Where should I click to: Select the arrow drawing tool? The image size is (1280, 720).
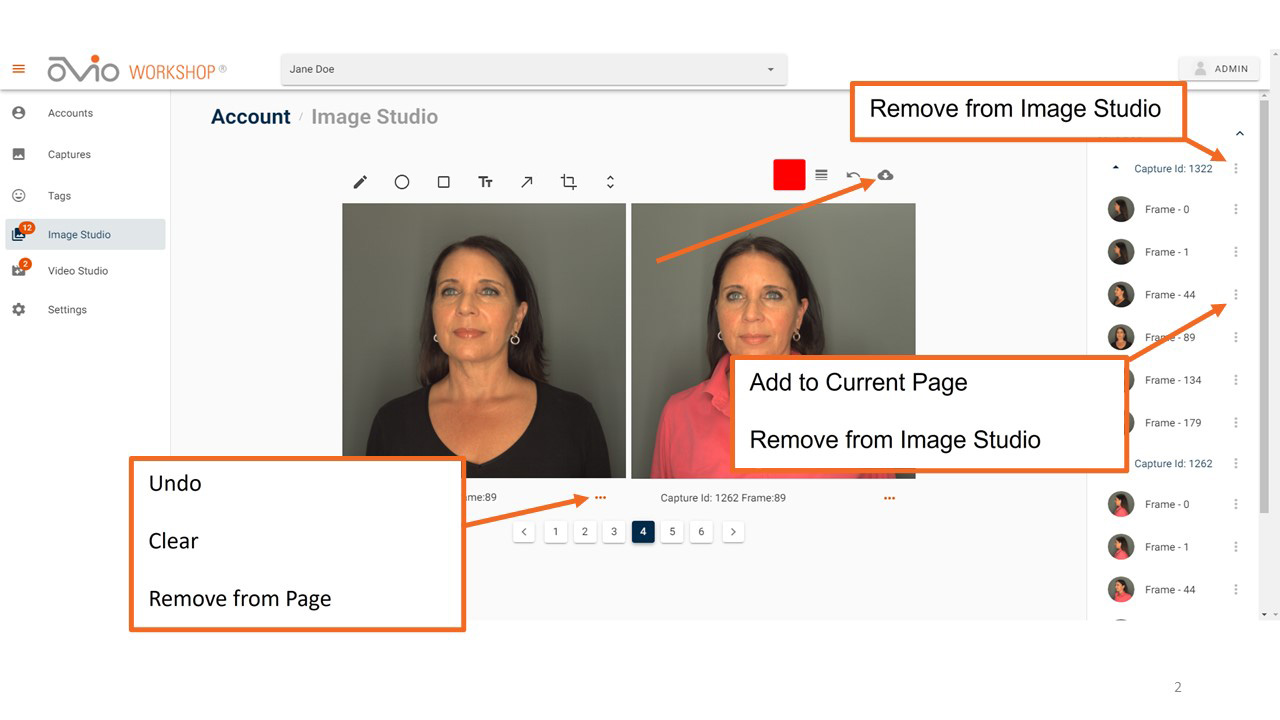527,182
